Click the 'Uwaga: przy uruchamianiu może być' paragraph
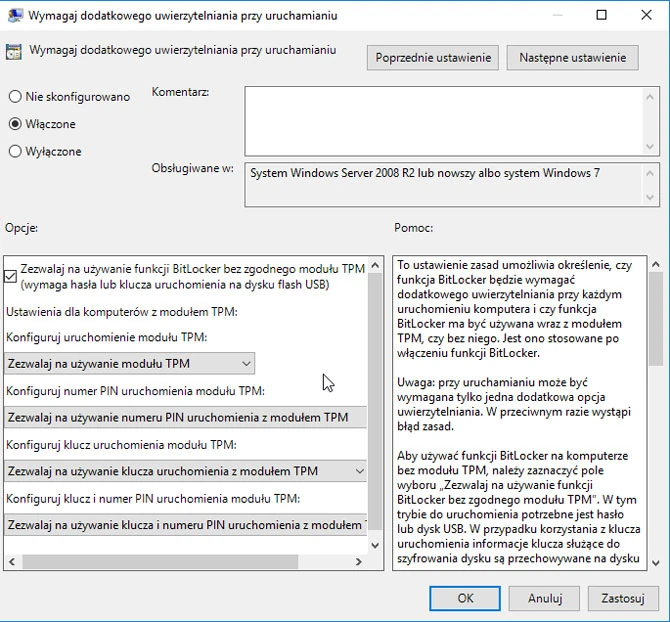670x622 pixels. coord(514,404)
